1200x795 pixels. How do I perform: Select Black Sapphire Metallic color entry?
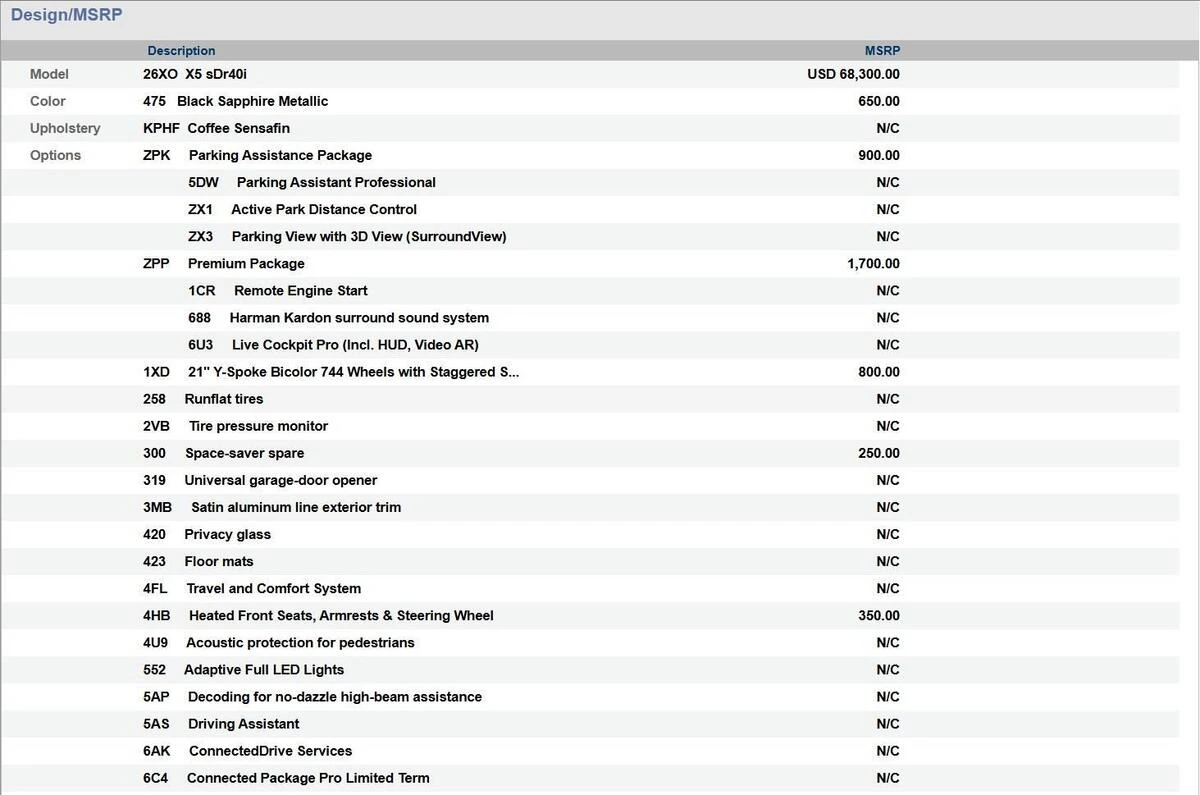[x=252, y=101]
